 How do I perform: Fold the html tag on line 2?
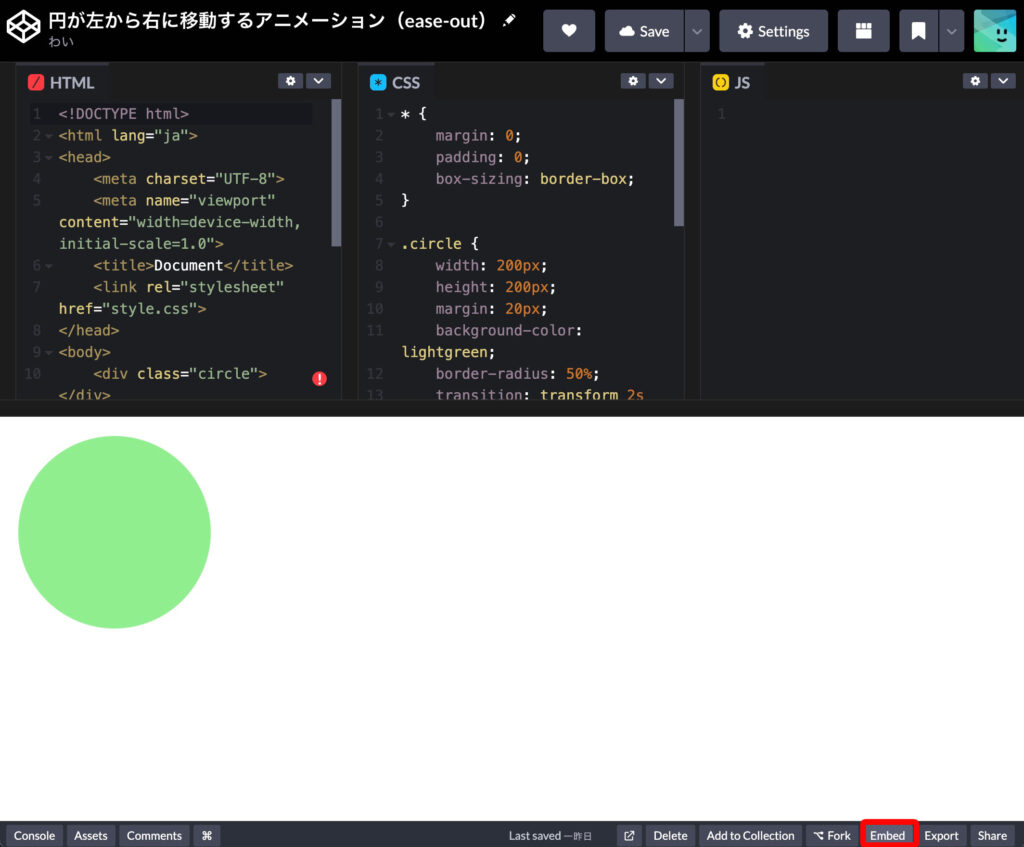click(49, 136)
